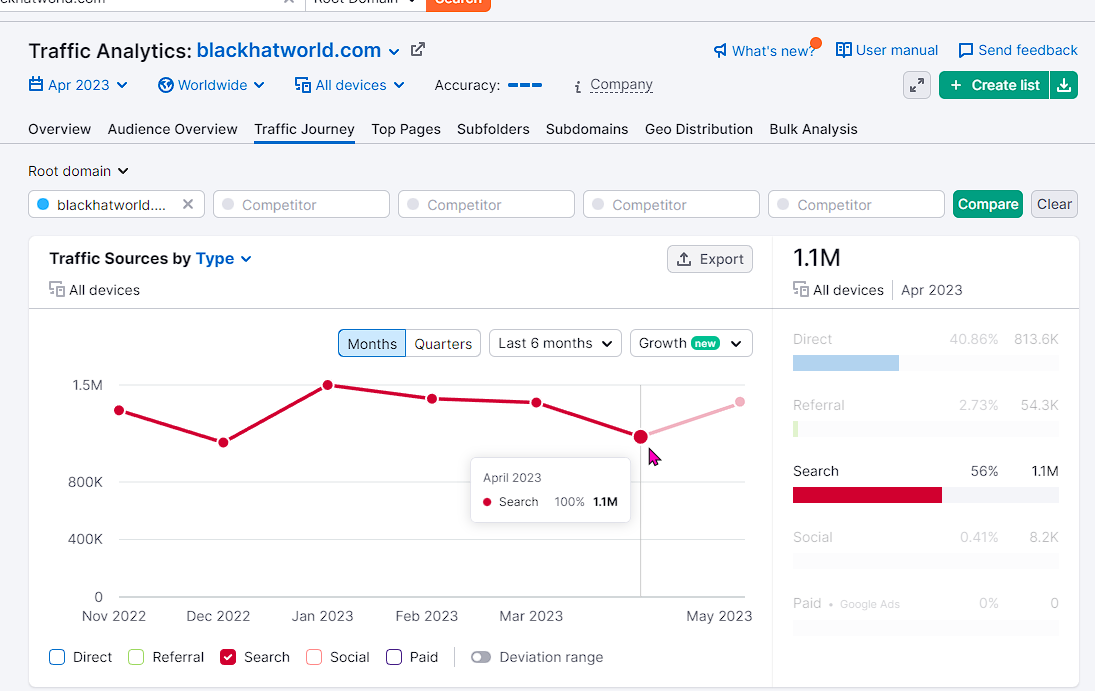Viewport: 1095px width, 691px height.
Task: Click the What's new megaphone icon
Action: [x=720, y=50]
